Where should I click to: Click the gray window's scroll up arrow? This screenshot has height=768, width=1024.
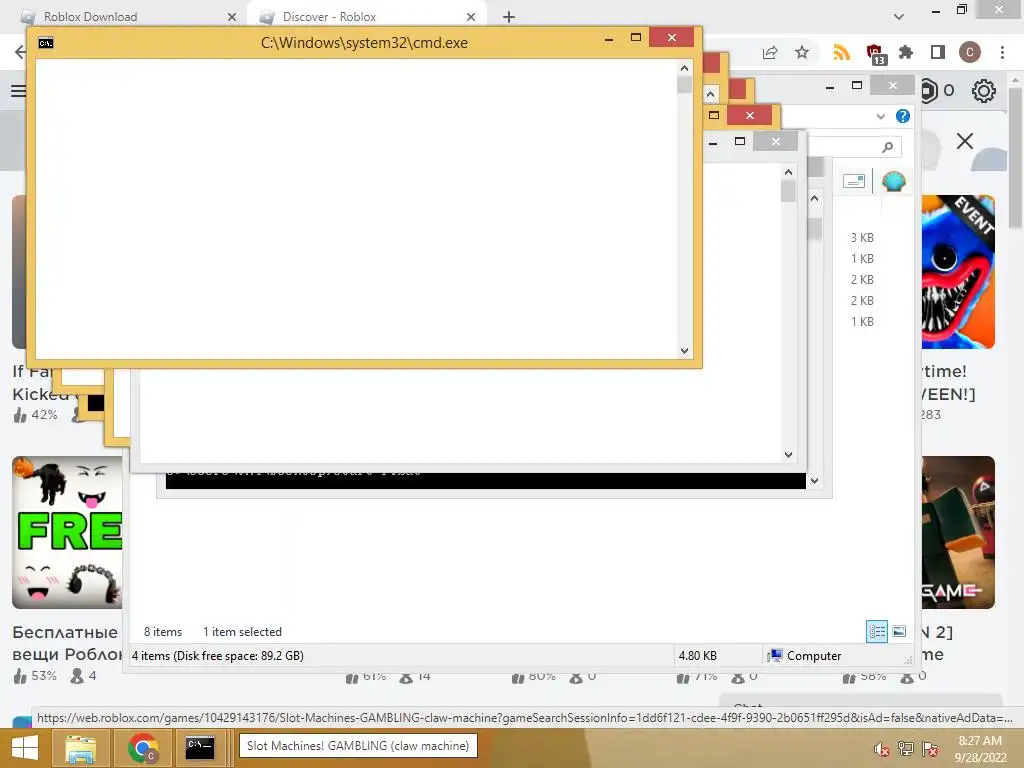click(788, 172)
